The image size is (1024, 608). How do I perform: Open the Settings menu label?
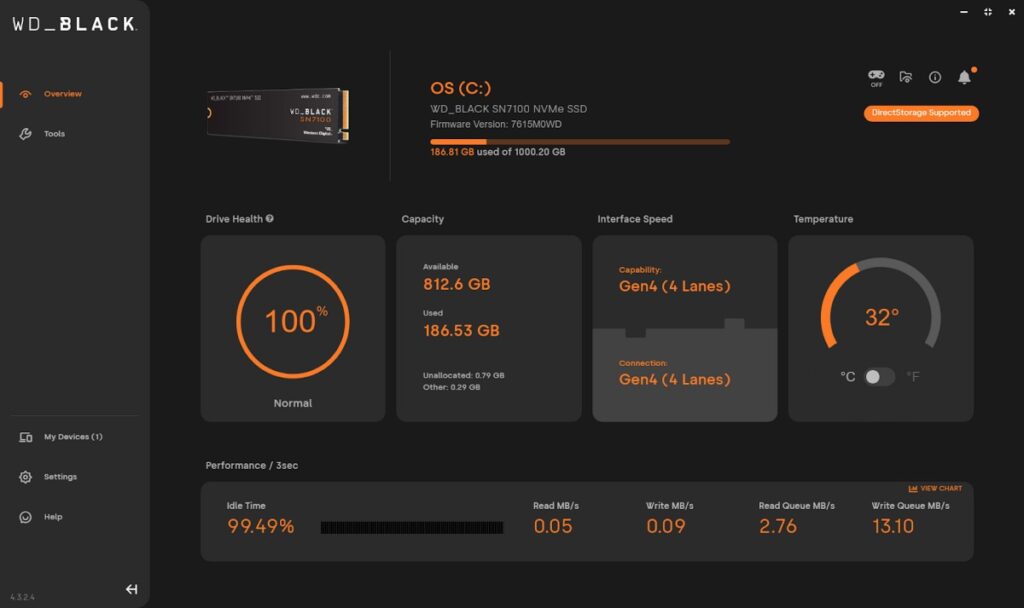point(60,477)
